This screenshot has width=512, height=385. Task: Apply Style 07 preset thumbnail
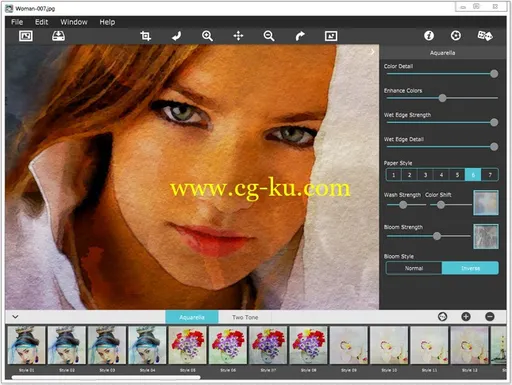pyautogui.click(x=268, y=345)
